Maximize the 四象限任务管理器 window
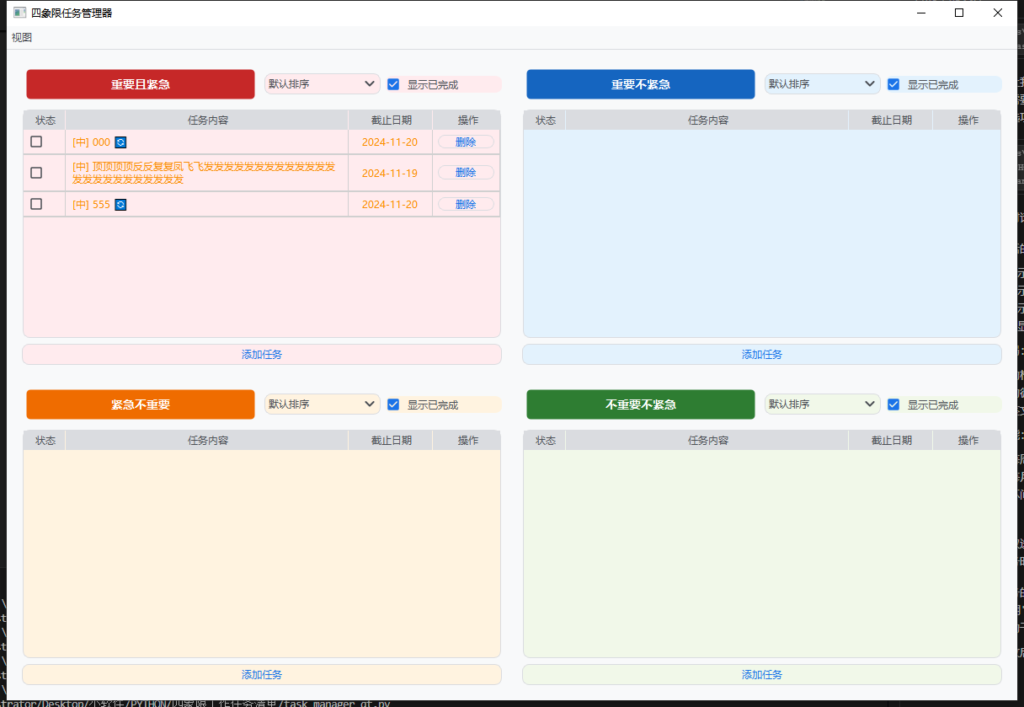1024x707 pixels. pos(959,13)
